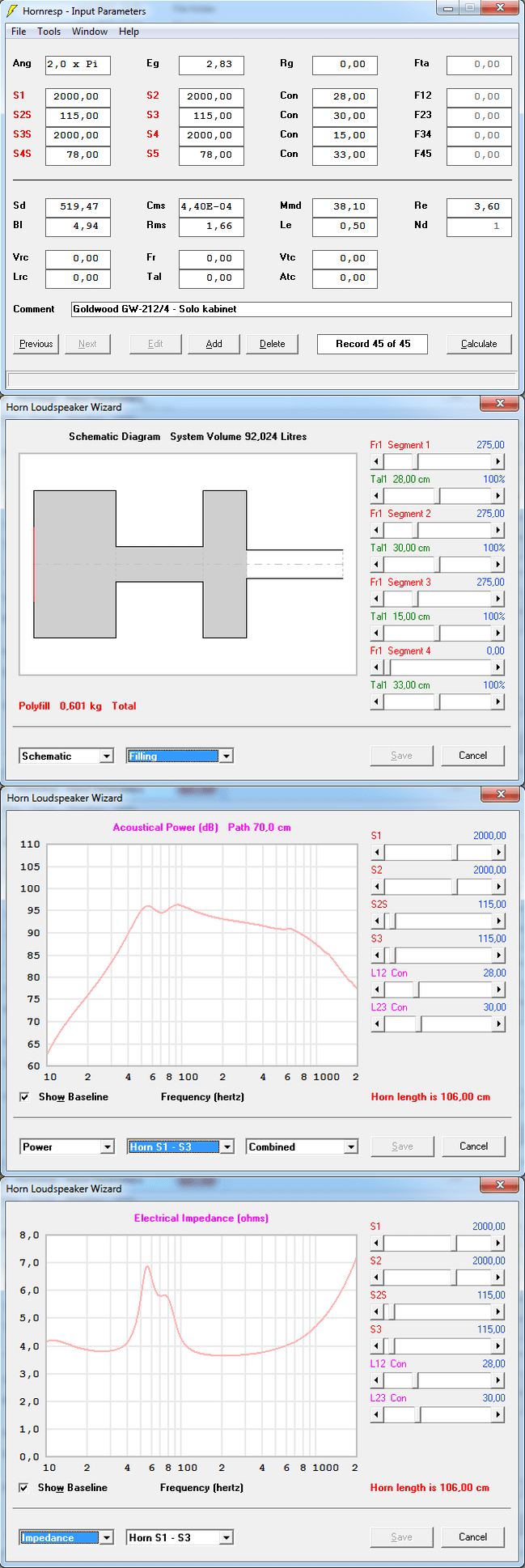Click the Previous record button
Viewport: 525px width, 1568px height.
tap(36, 344)
